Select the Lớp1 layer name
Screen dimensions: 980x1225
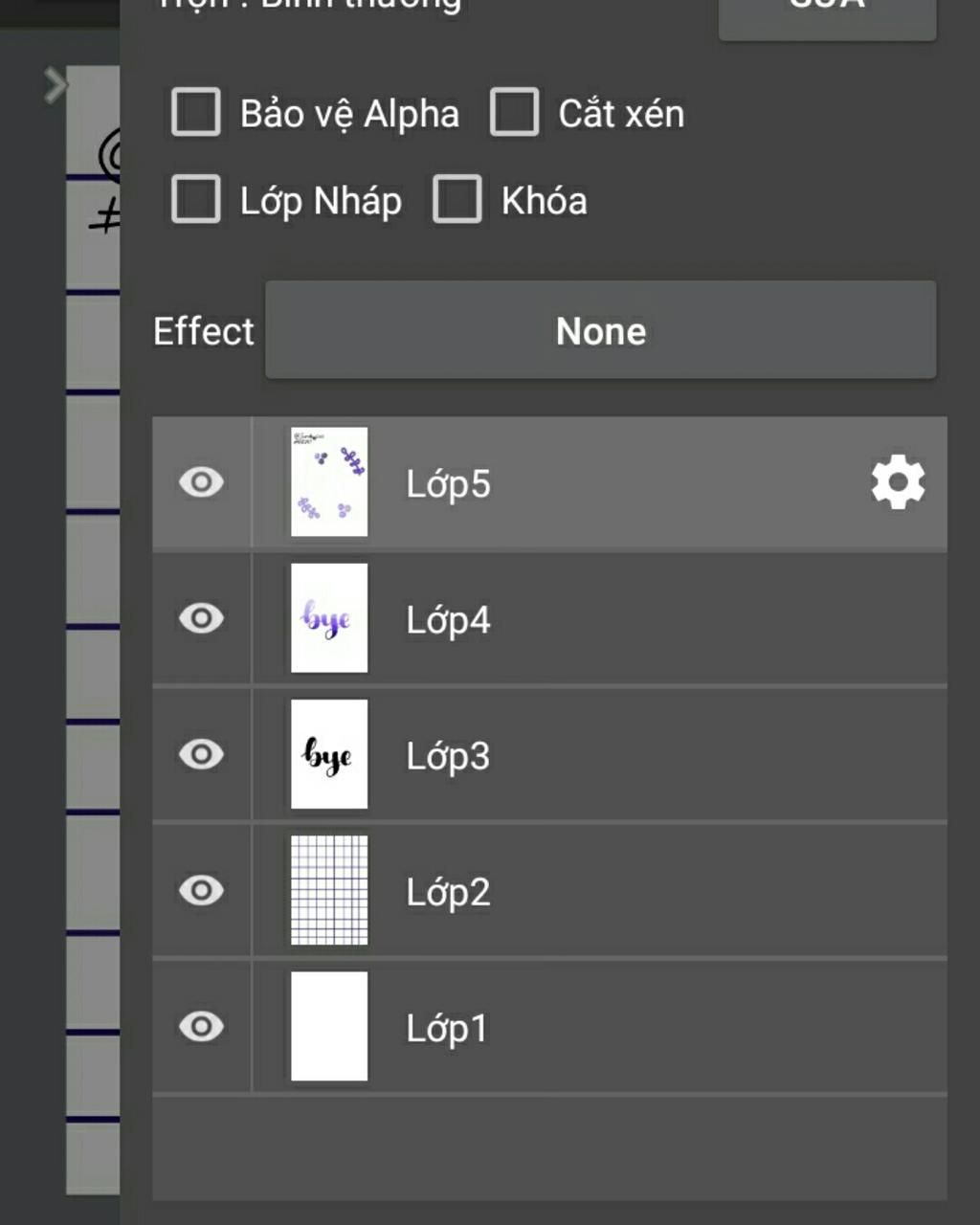[447, 1029]
